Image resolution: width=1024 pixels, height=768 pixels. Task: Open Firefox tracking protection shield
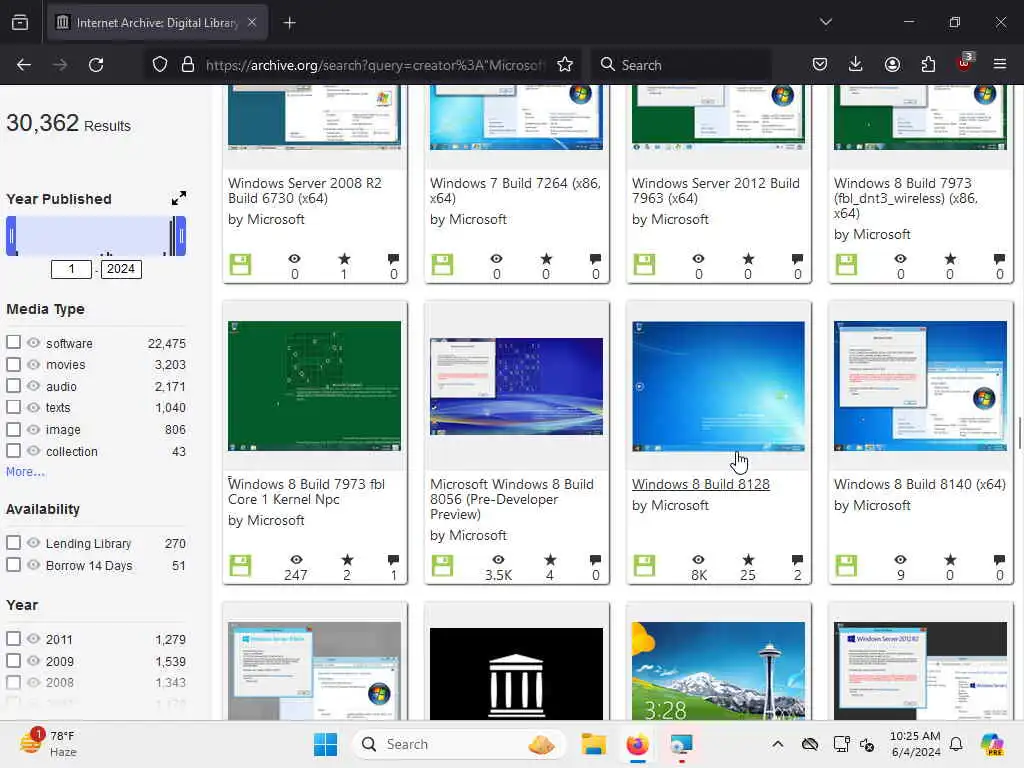click(160, 65)
